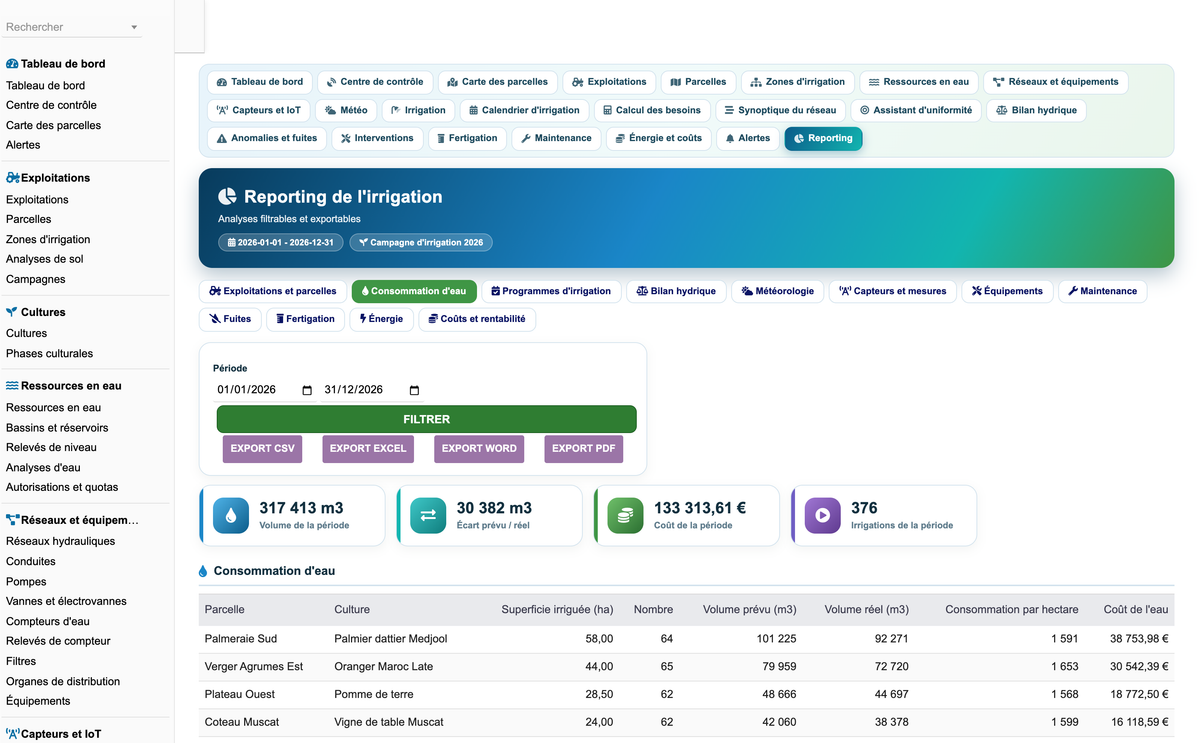The image size is (1200, 743).
Task: Go to Carte des parcelles tab
Action: pyautogui.click(x=498, y=82)
